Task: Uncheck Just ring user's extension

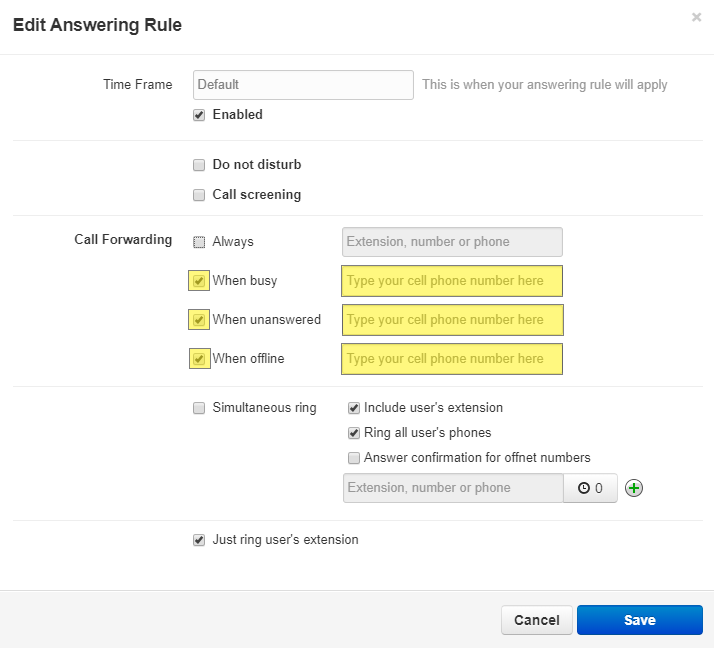Action: [199, 540]
